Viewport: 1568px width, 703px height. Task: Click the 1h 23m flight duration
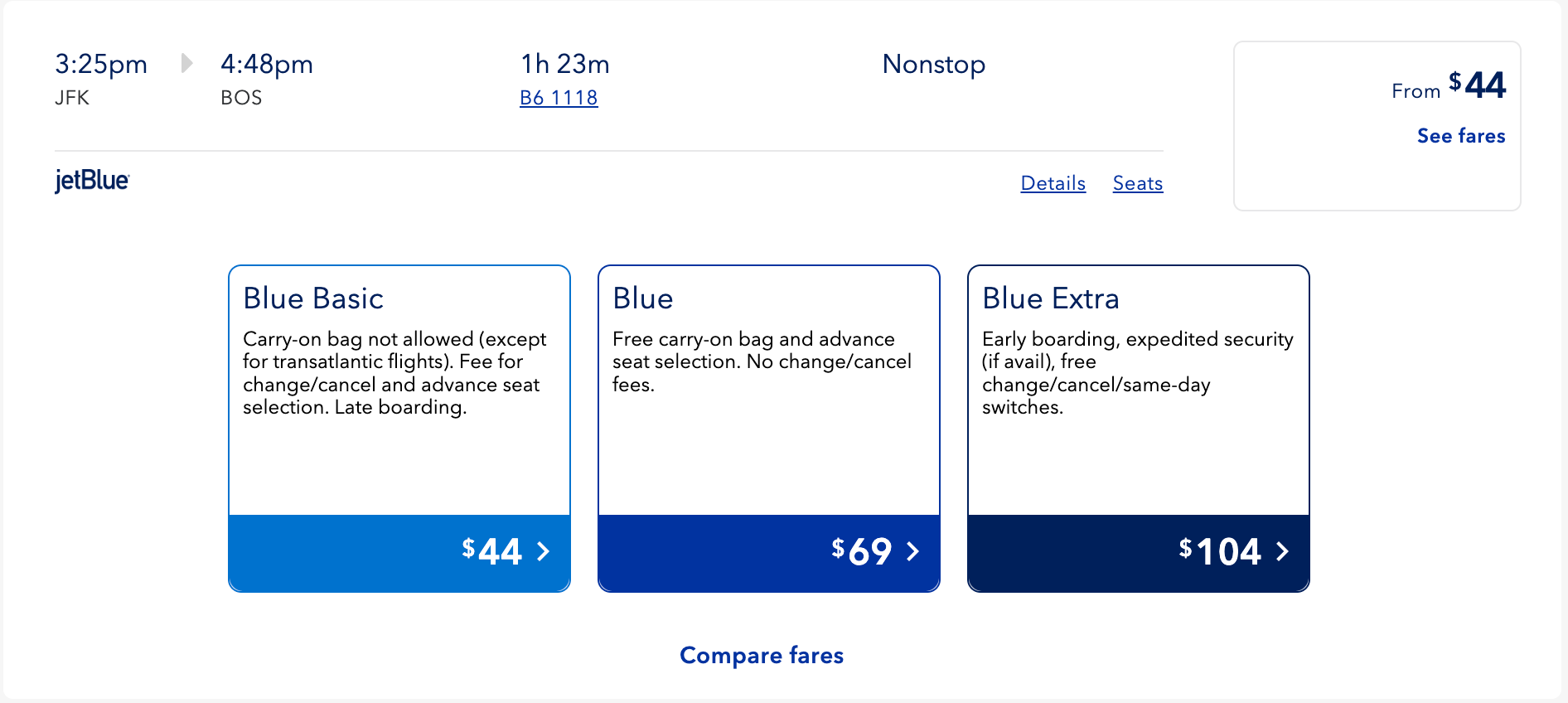564,64
